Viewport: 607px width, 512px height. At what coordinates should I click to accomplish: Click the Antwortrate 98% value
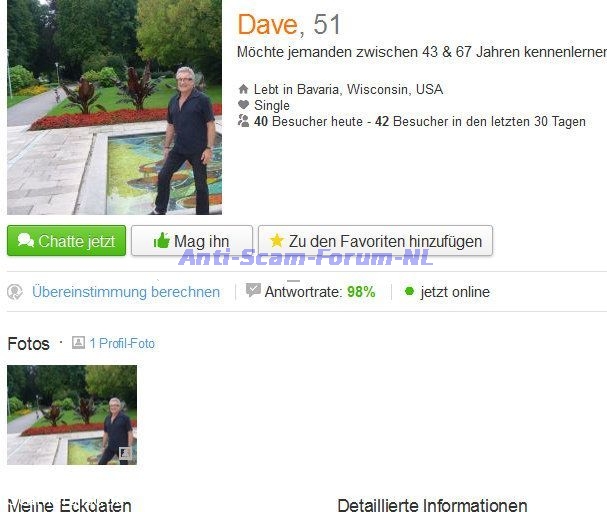361,292
